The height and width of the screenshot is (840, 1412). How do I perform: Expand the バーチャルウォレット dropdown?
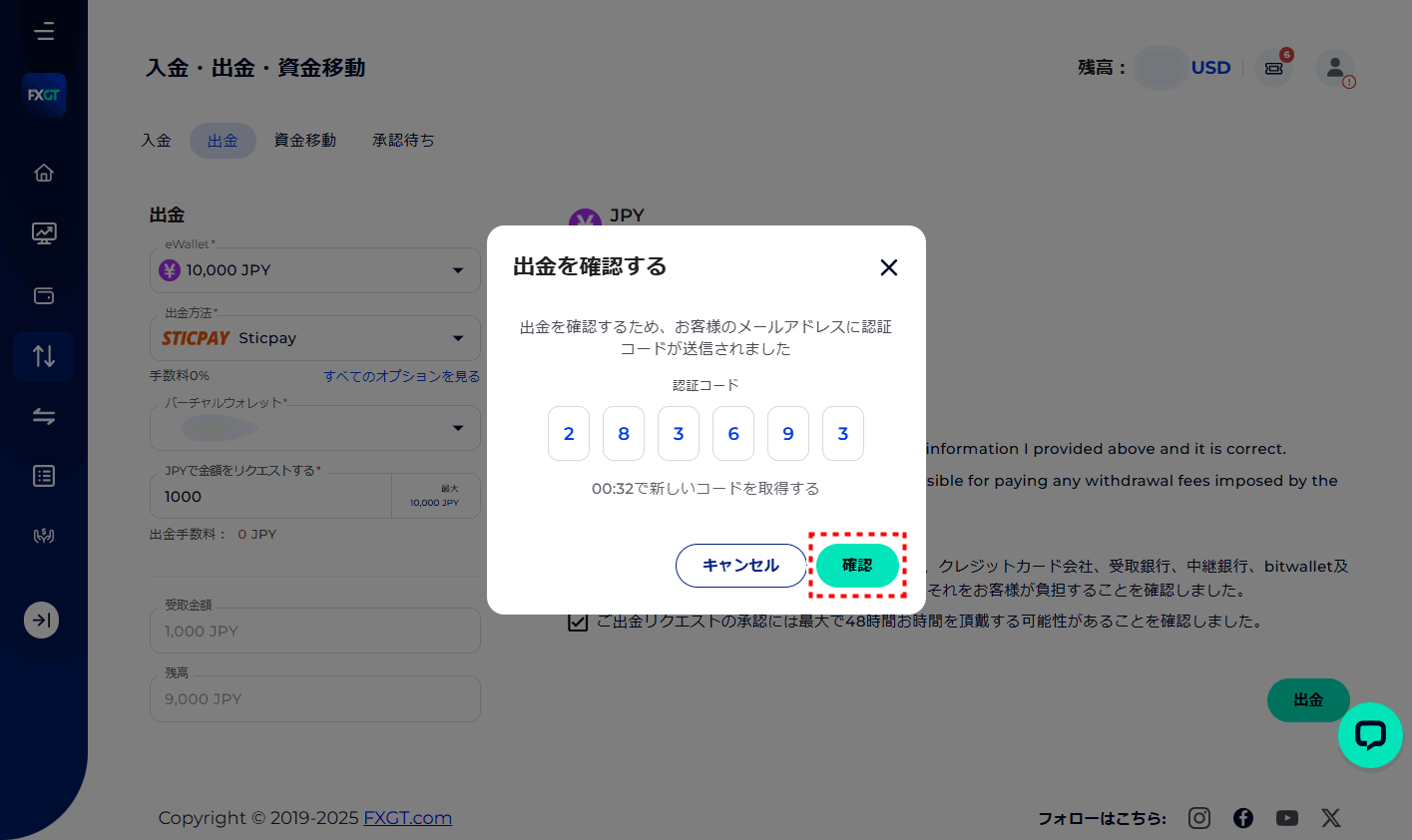[315, 428]
